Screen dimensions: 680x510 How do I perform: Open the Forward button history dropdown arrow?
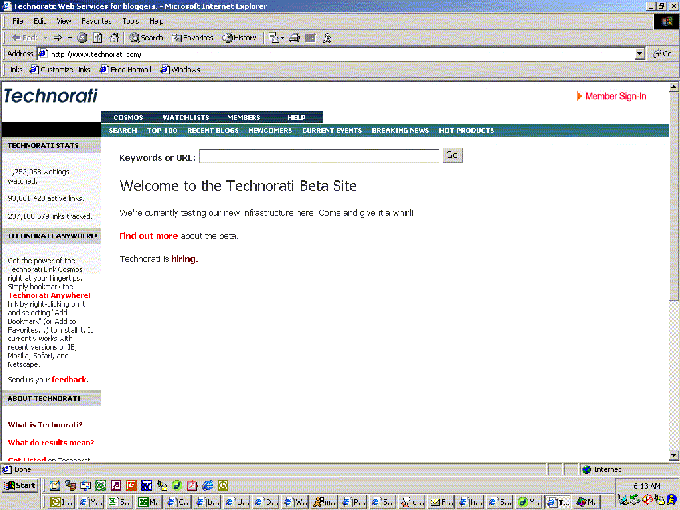70,38
